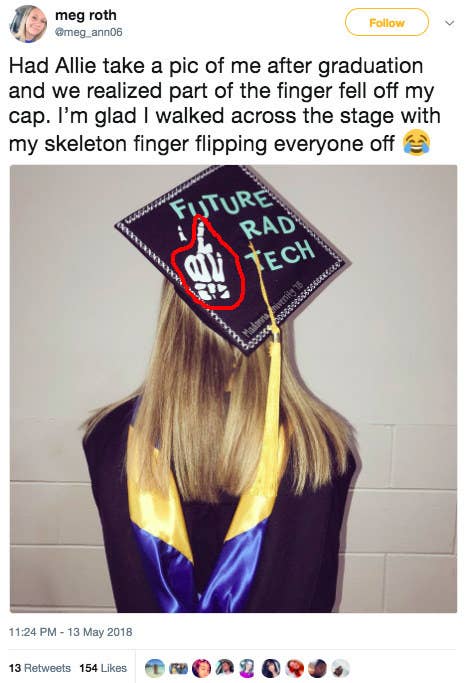Open the first liker avatar with beach scene
The height and width of the screenshot is (683, 470).
click(155, 668)
